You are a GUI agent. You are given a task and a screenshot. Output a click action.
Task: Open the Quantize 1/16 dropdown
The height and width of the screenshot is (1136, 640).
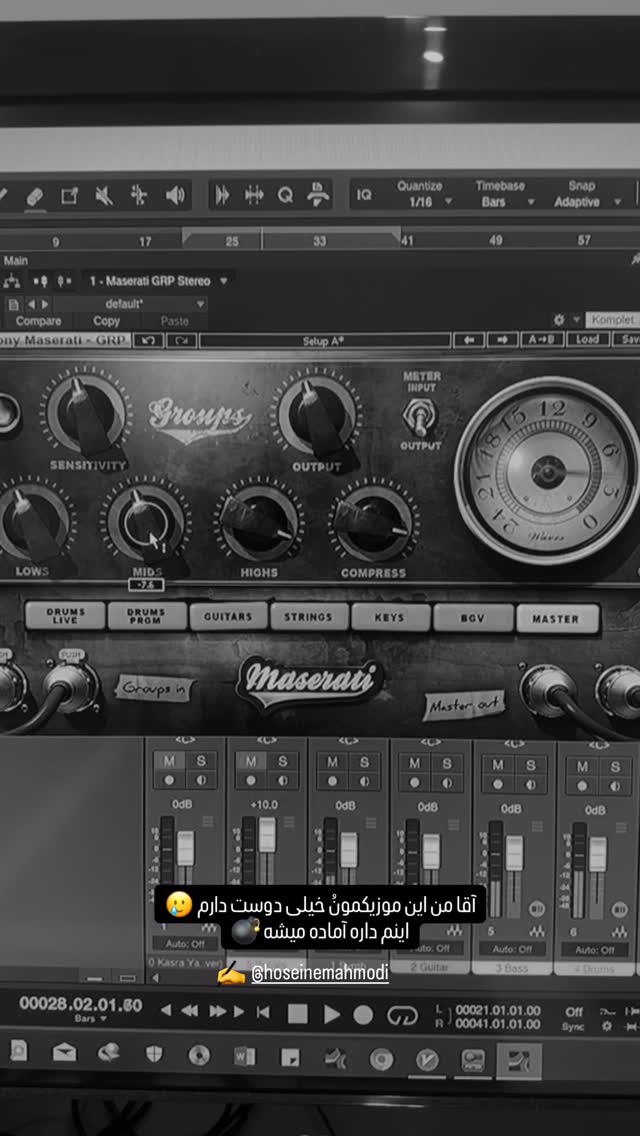(x=424, y=194)
